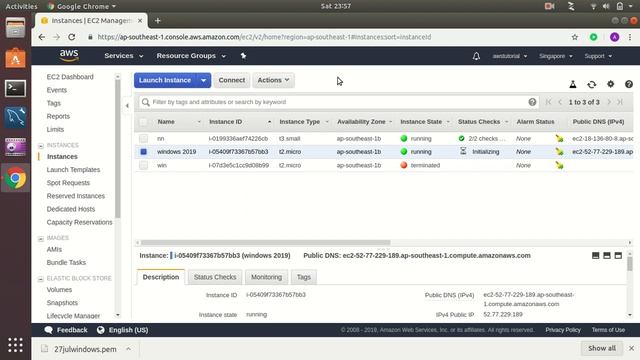The width and height of the screenshot is (640, 360).
Task: Open the Terms of Use link
Action: click(608, 330)
